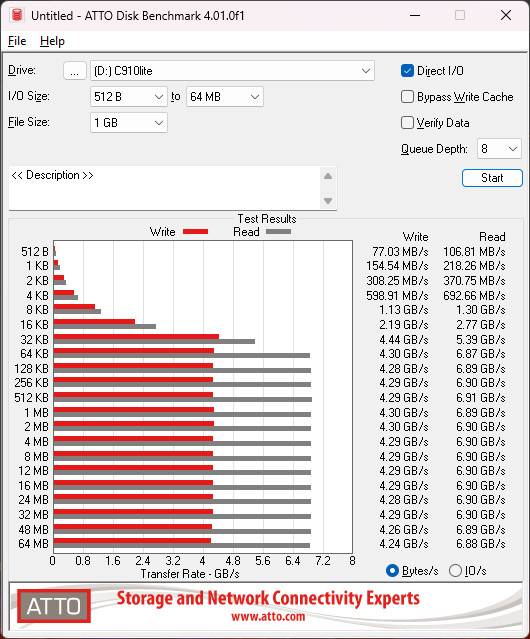Close the ATTO Disk Benchmark window
This screenshot has width=530, height=639.
click(x=506, y=15)
